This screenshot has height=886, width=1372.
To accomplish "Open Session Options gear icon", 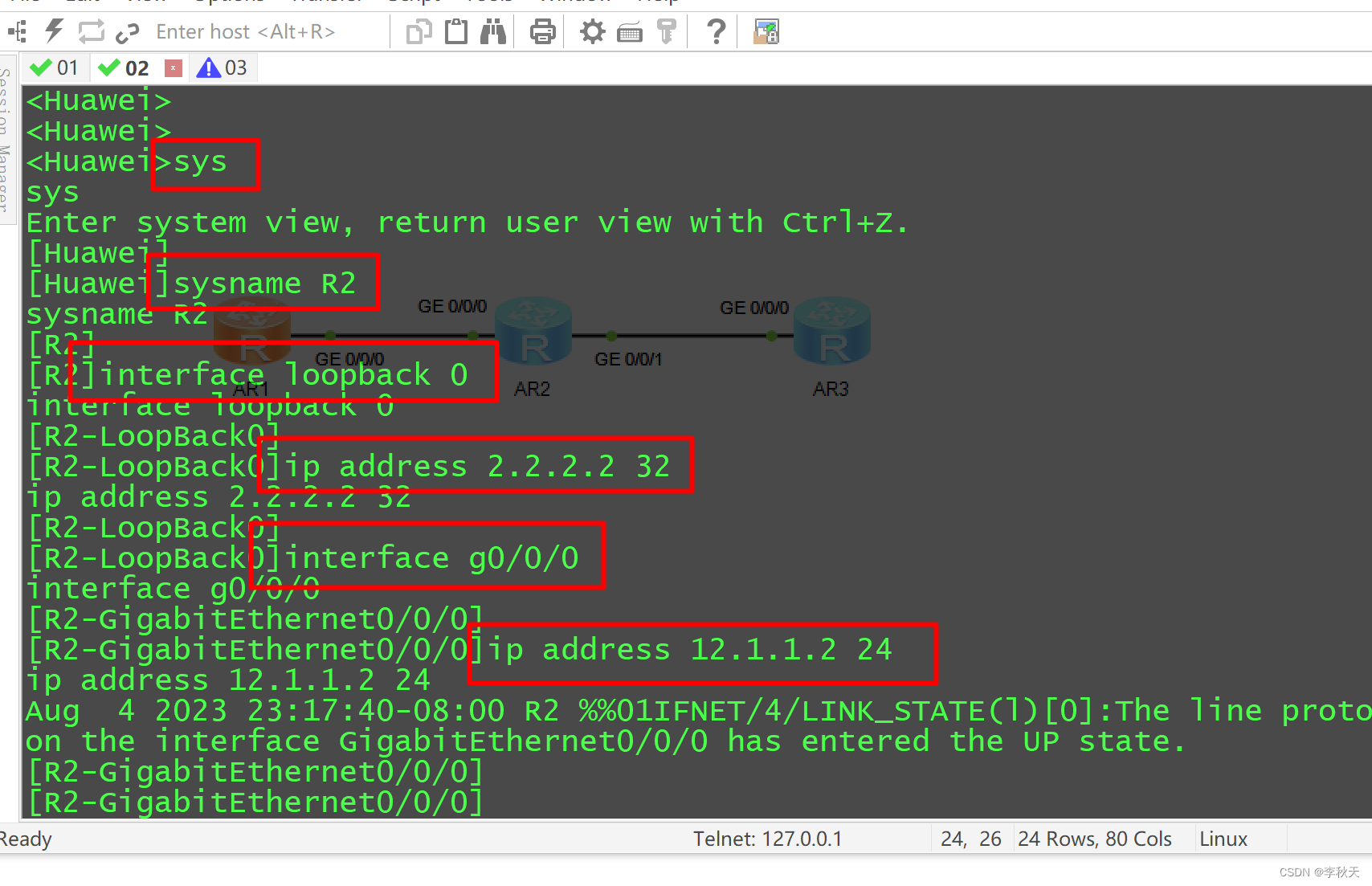I will (593, 32).
